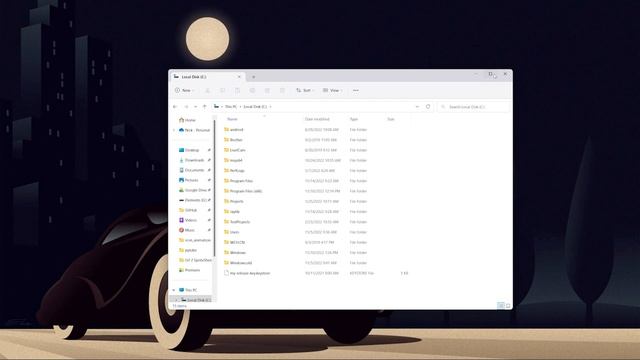Click the Paste clipboard icon in toolbar

click(x=238, y=90)
